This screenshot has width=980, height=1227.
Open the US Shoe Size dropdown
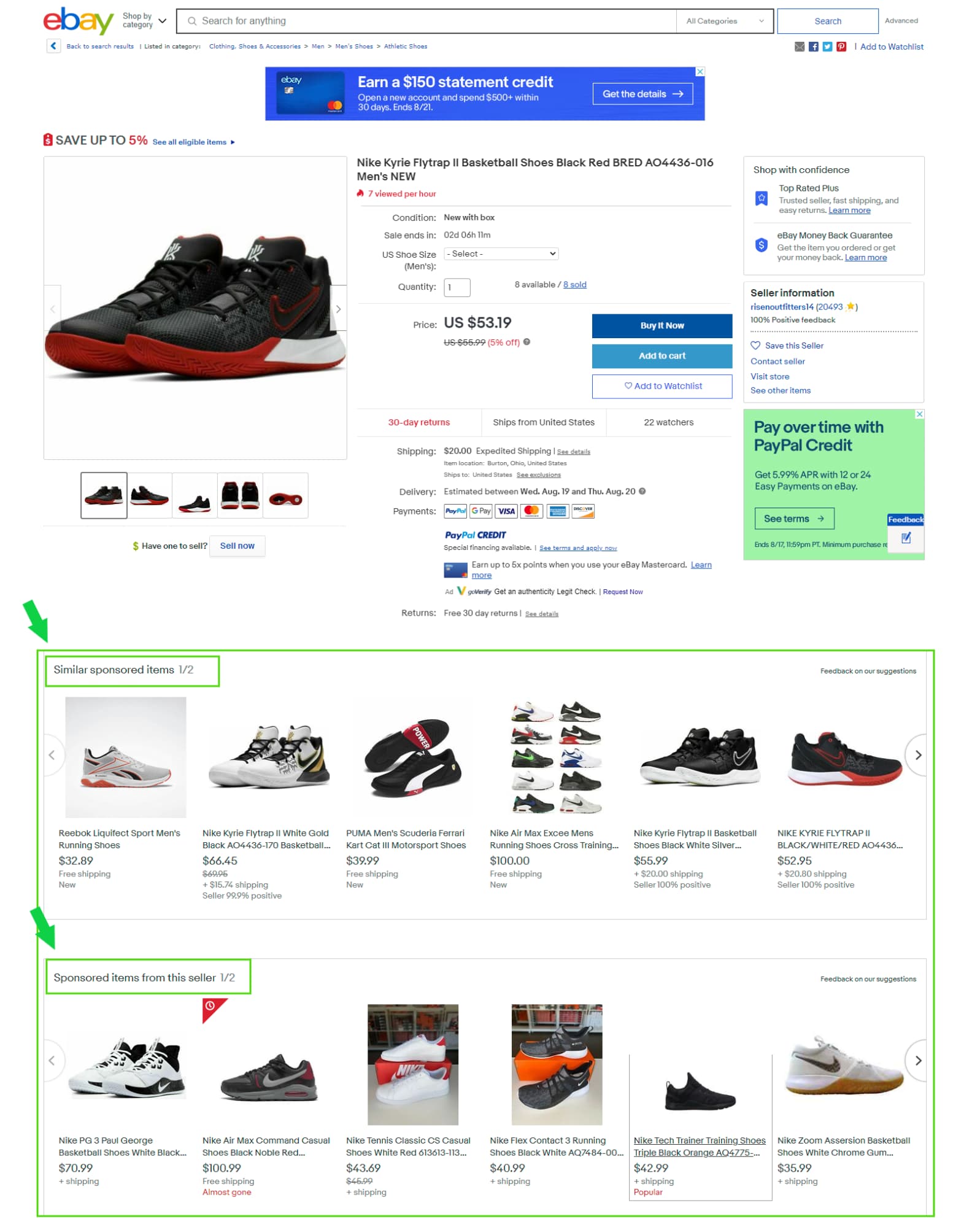pyautogui.click(x=501, y=254)
